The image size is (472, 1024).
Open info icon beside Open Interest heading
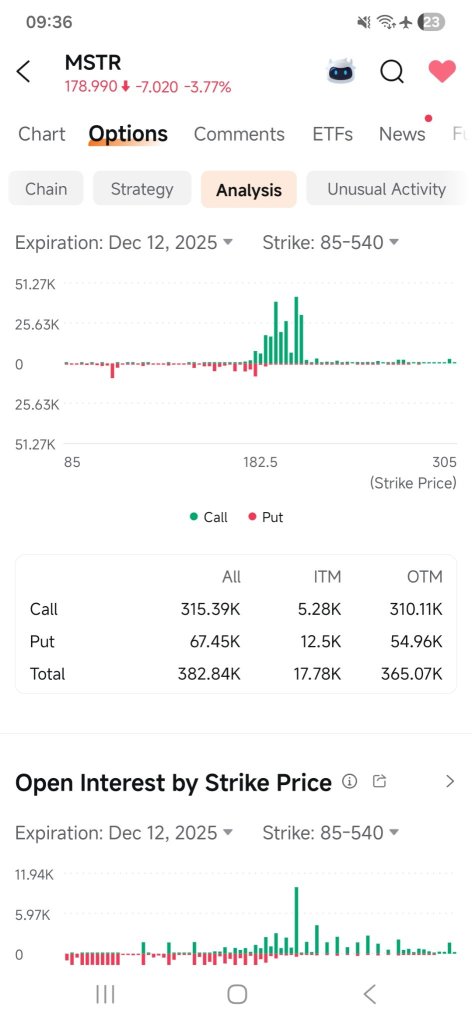coord(350,781)
